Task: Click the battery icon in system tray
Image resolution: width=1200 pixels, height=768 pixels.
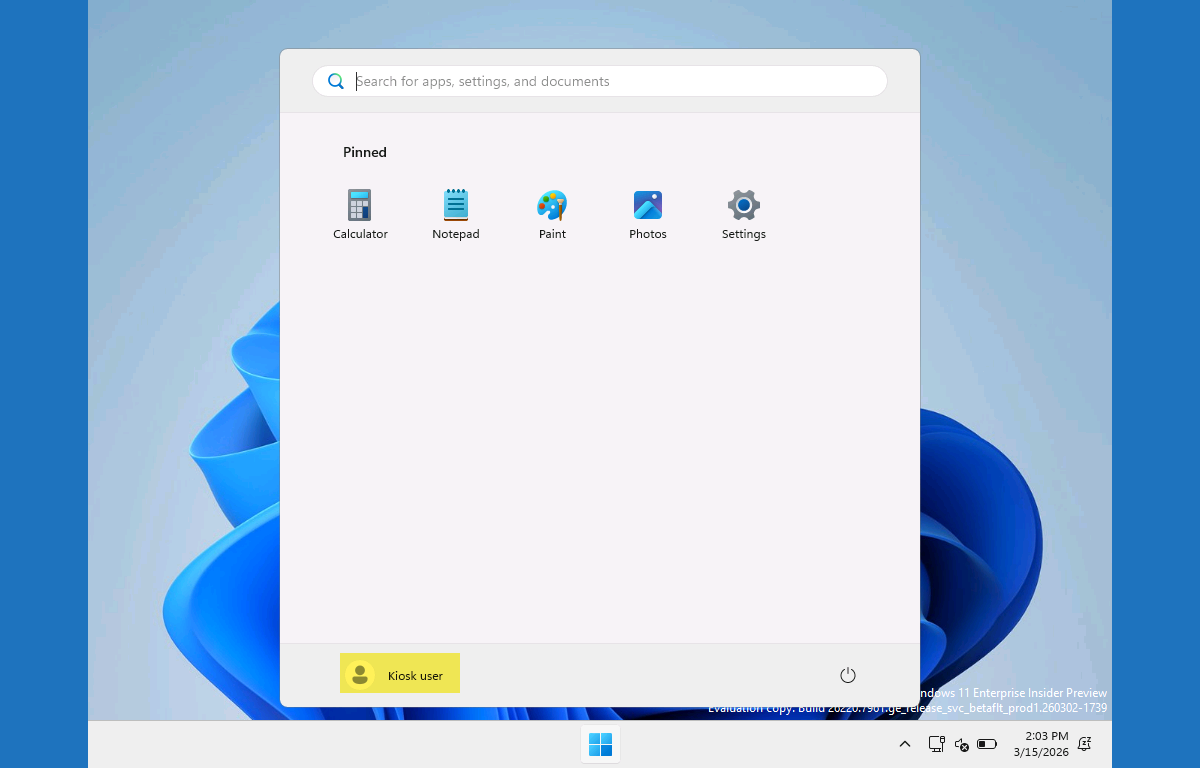Action: [x=987, y=744]
